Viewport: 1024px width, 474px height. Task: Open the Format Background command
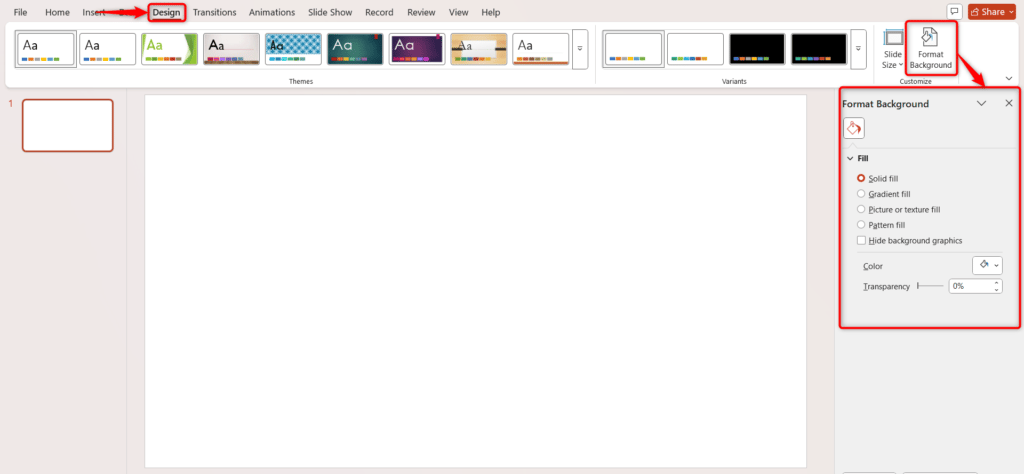[931, 48]
